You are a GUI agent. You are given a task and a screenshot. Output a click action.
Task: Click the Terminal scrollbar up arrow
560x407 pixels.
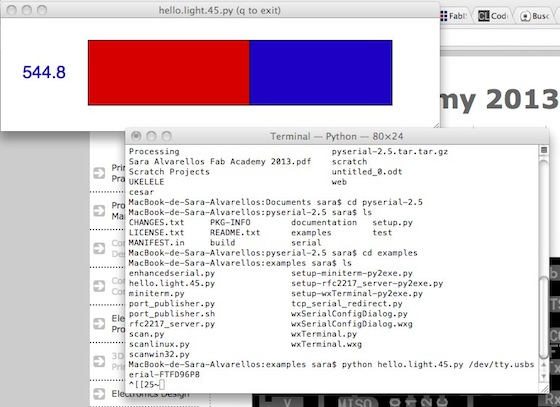(544, 365)
